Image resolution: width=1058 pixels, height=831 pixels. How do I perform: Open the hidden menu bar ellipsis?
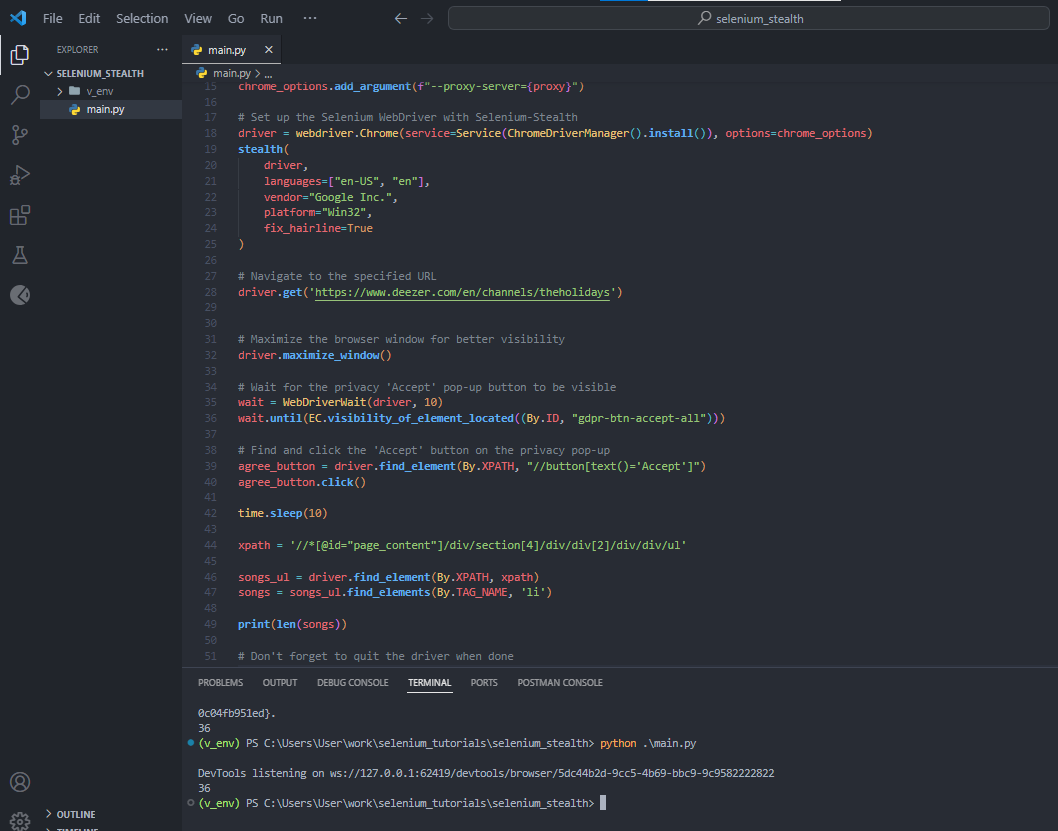click(310, 18)
